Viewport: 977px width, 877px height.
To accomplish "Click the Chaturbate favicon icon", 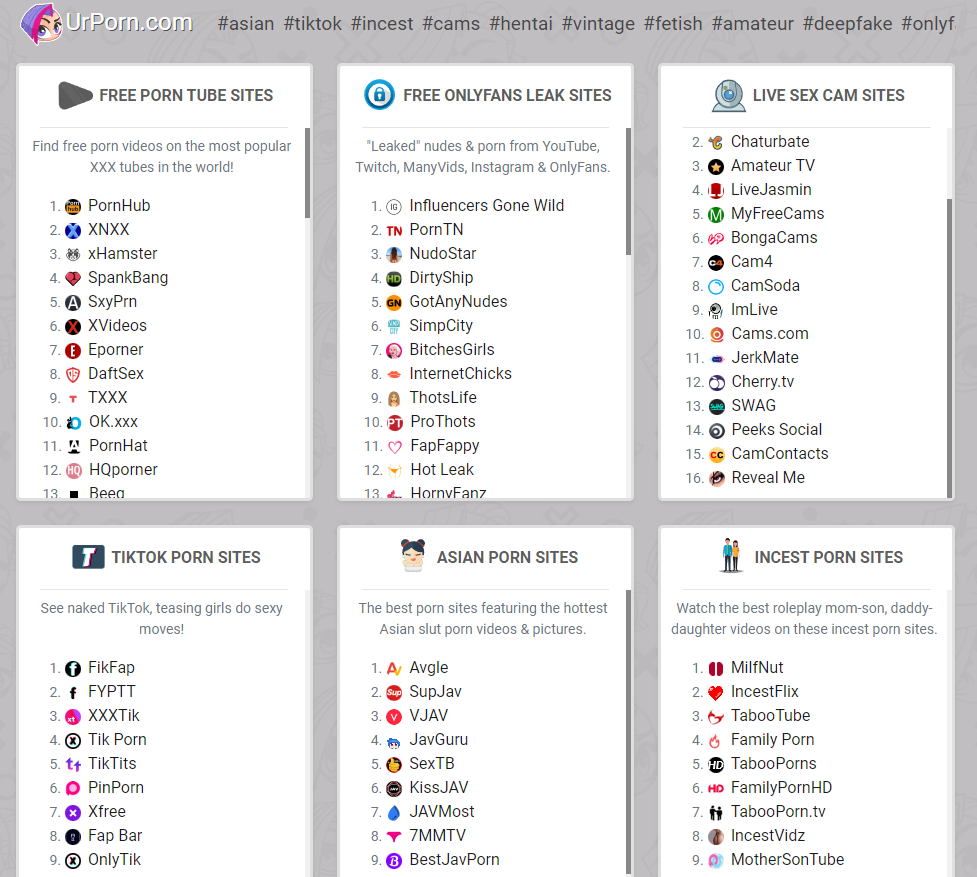I will [x=716, y=143].
